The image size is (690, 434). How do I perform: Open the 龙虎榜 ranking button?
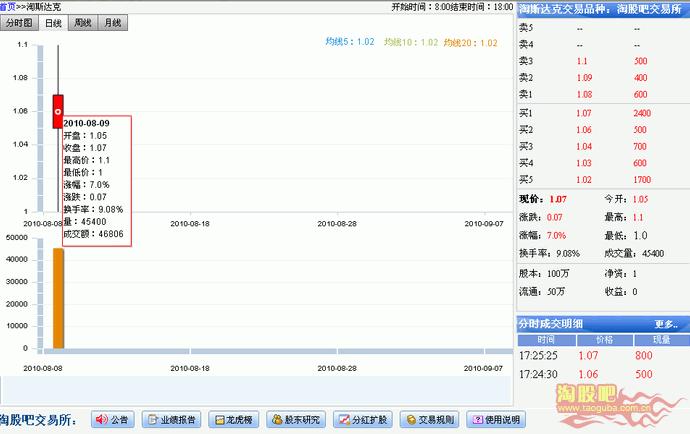pyautogui.click(x=234, y=419)
